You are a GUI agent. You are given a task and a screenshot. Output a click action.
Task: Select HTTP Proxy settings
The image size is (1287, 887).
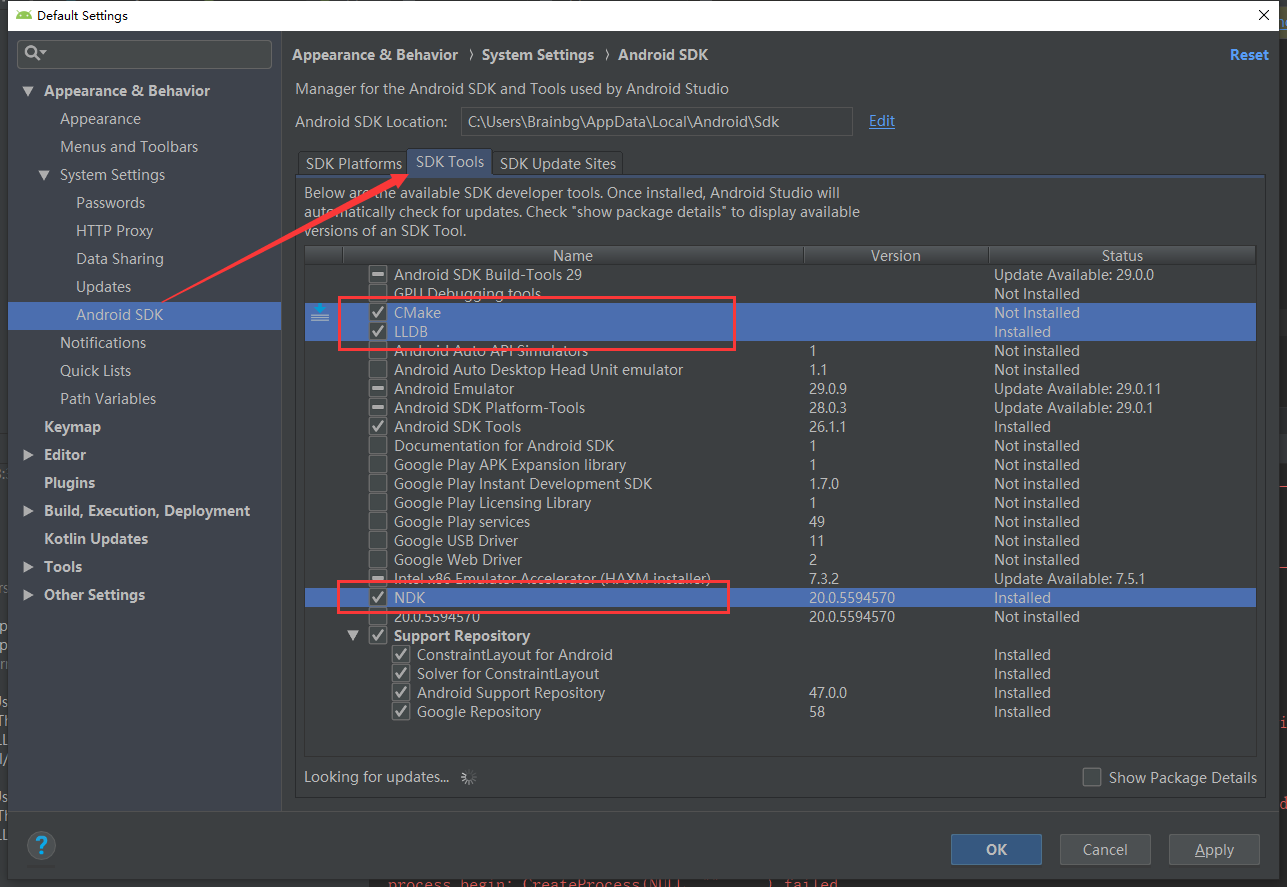point(114,231)
